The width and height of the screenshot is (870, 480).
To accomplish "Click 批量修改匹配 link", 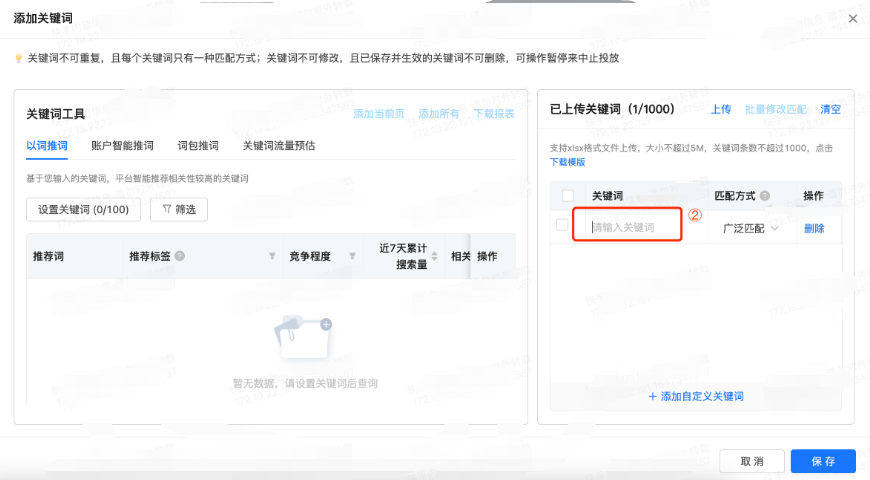I will point(775,109).
